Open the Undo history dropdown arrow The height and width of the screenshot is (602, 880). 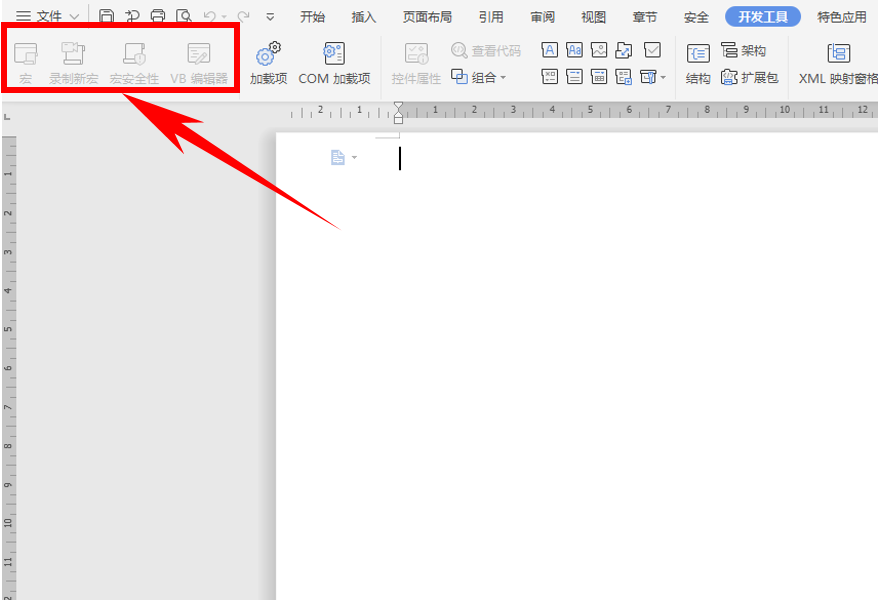coord(224,17)
